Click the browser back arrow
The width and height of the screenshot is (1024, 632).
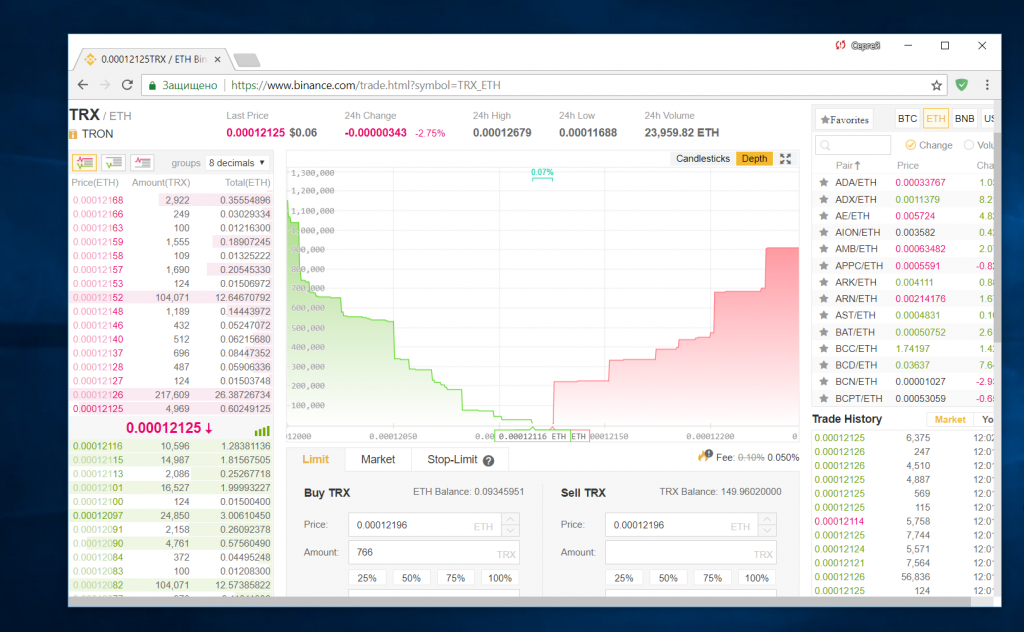(x=82, y=85)
